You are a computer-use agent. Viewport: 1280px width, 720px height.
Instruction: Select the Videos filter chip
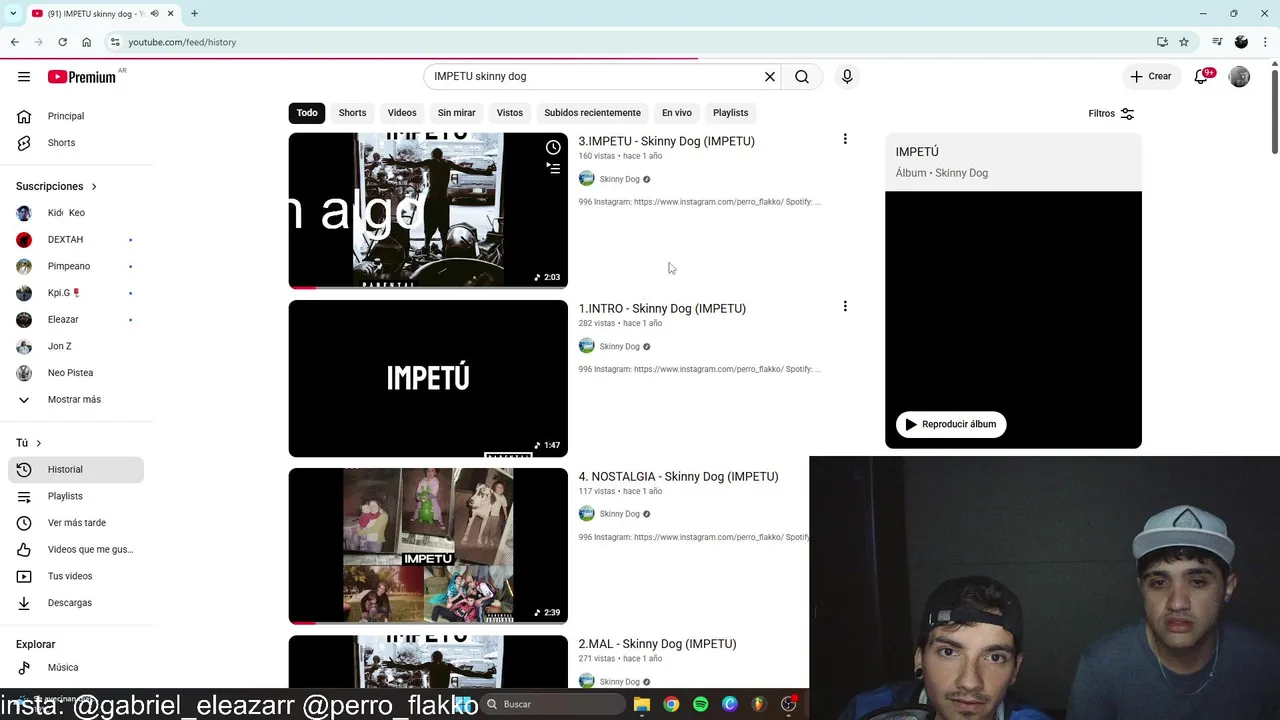pos(402,113)
